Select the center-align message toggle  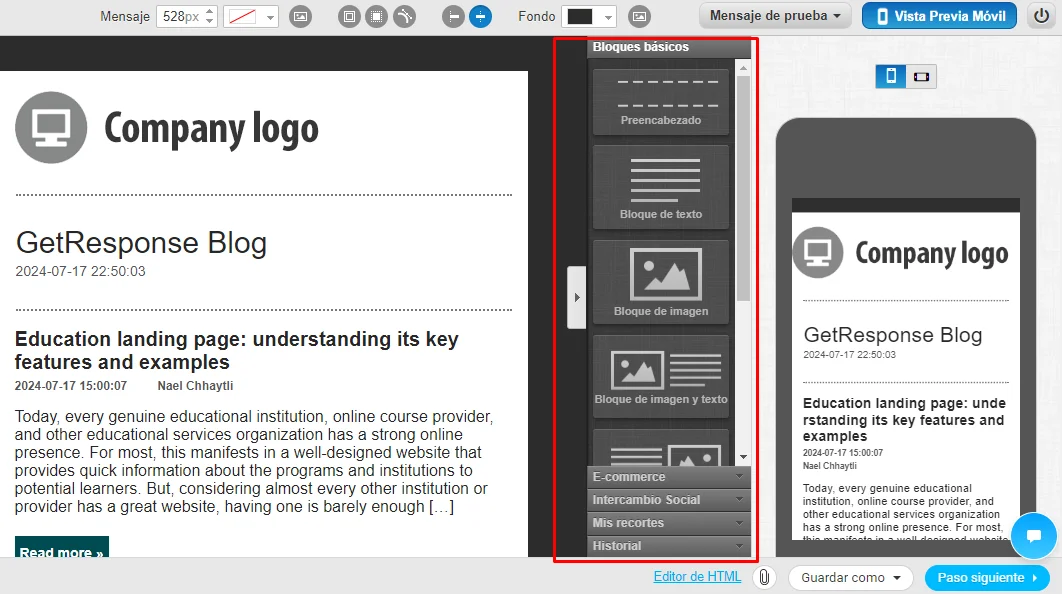pyautogui.click(x=480, y=16)
